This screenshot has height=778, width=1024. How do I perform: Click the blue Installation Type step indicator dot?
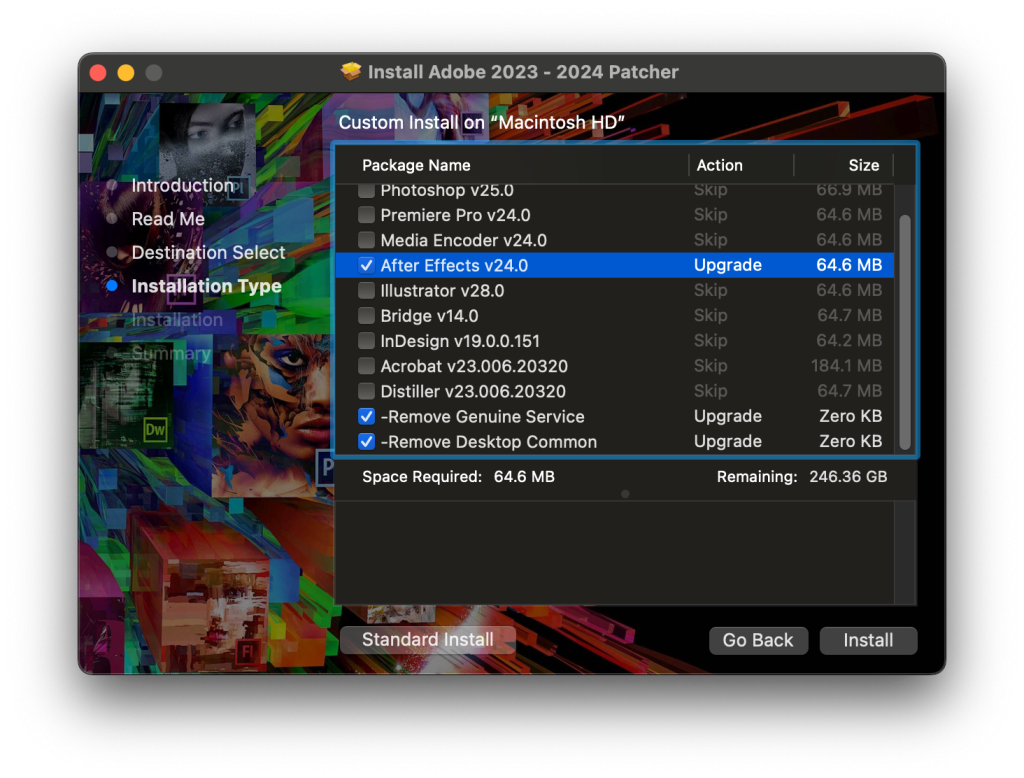pyautogui.click(x=112, y=286)
